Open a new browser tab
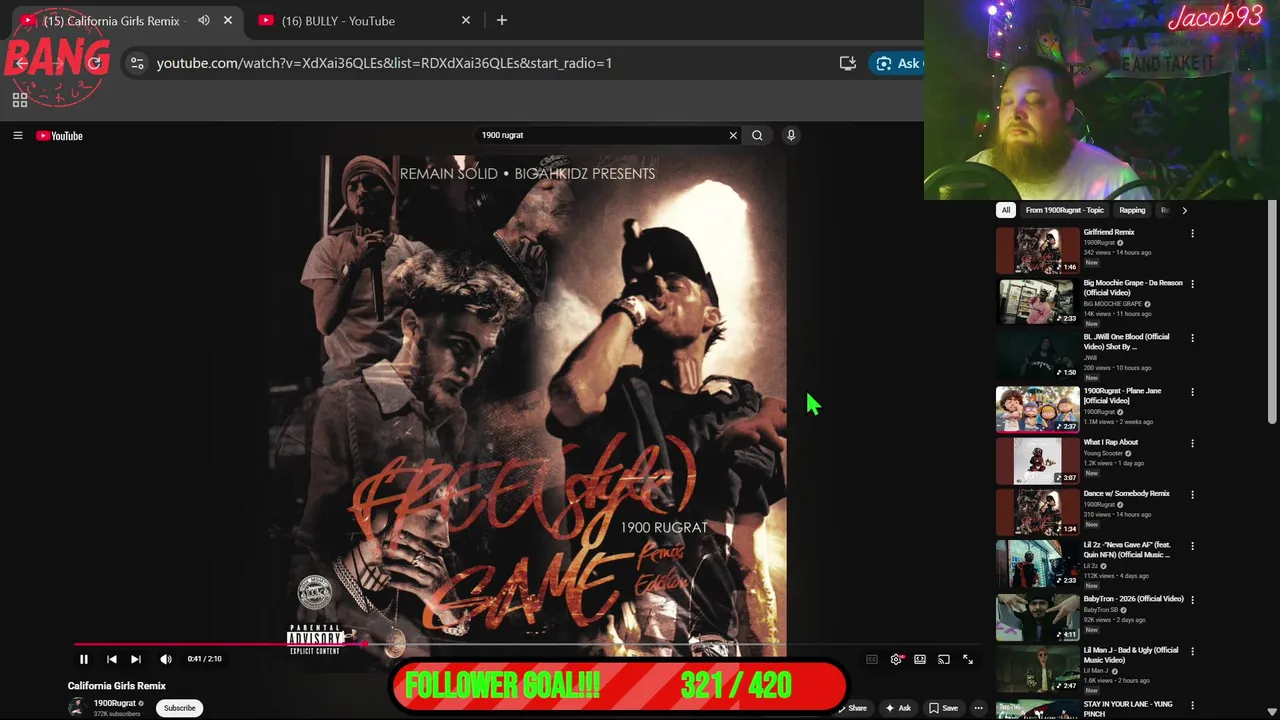This screenshot has width=1280, height=720. click(x=502, y=20)
